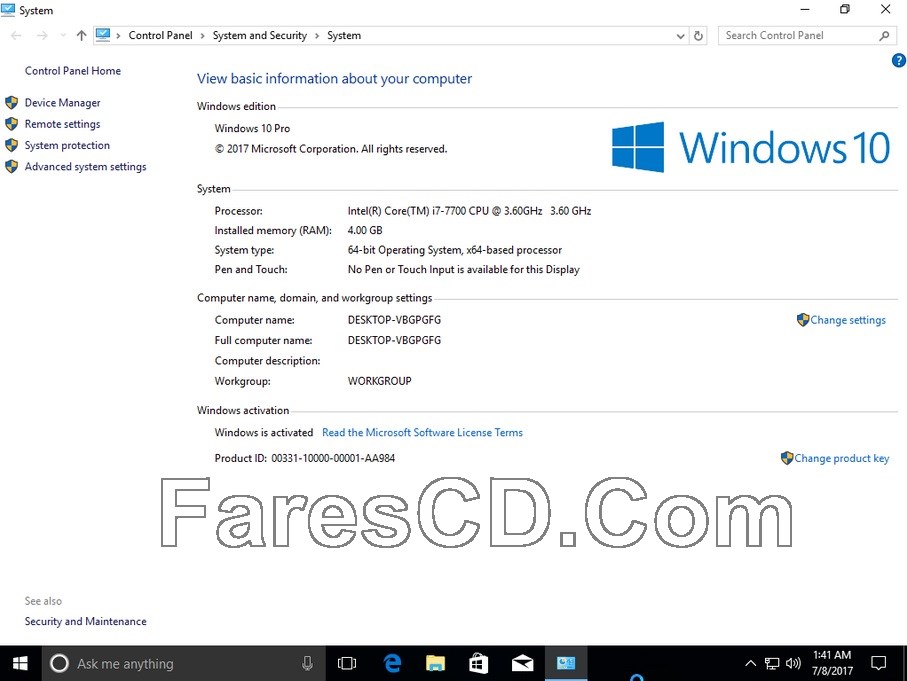907x681 pixels.
Task: Click the volume speaker tray icon
Action: click(x=793, y=664)
